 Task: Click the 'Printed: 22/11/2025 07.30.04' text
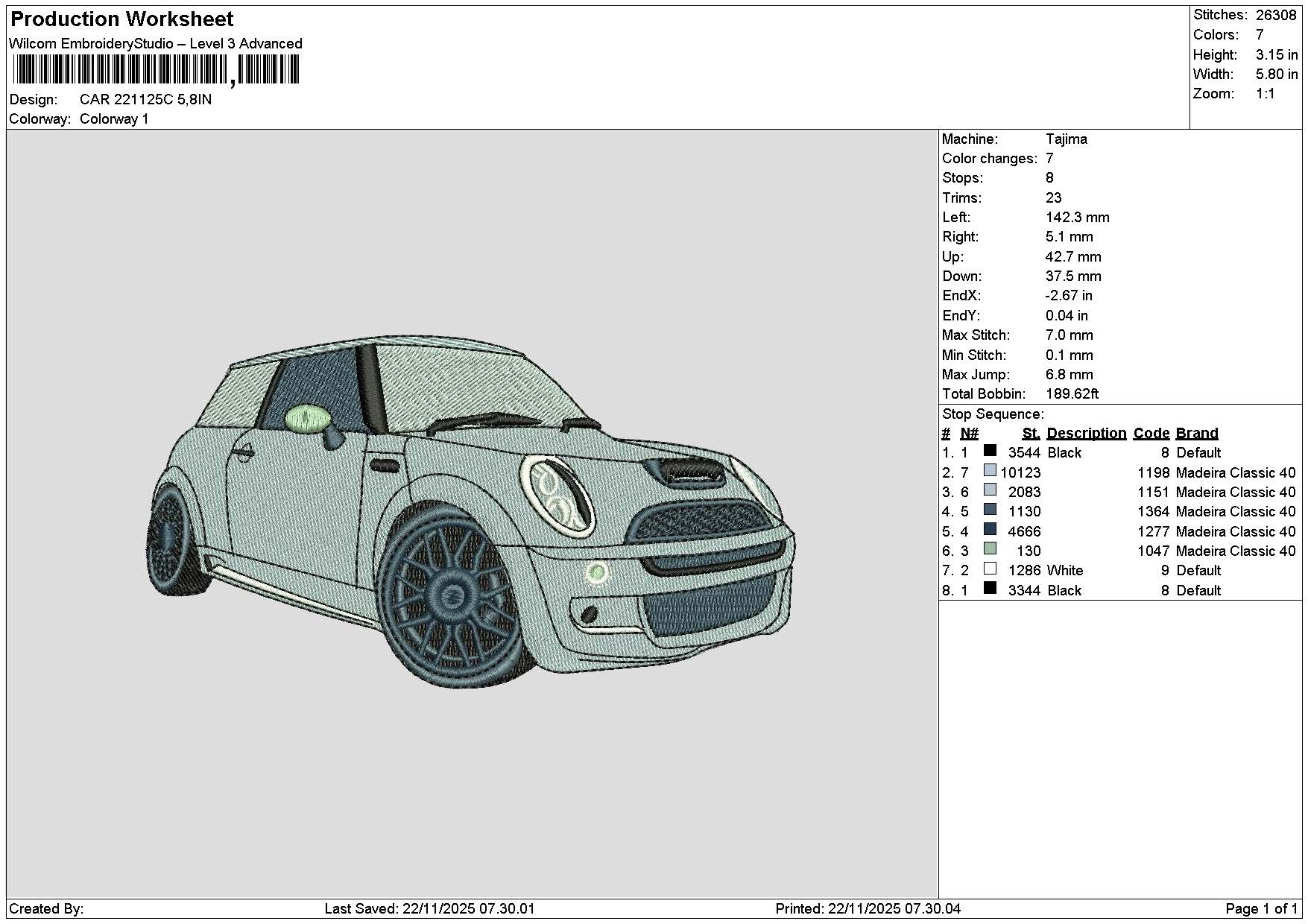(868, 909)
